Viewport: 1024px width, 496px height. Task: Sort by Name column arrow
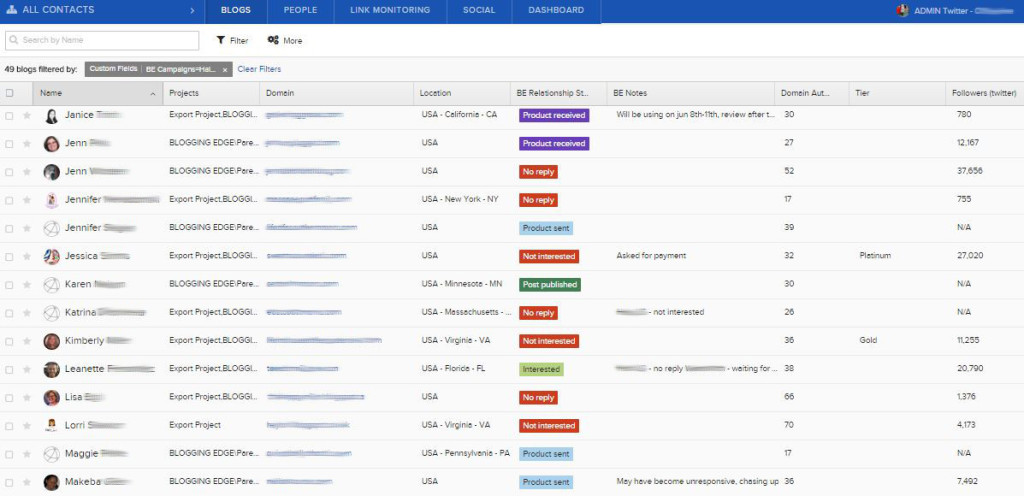(153, 94)
